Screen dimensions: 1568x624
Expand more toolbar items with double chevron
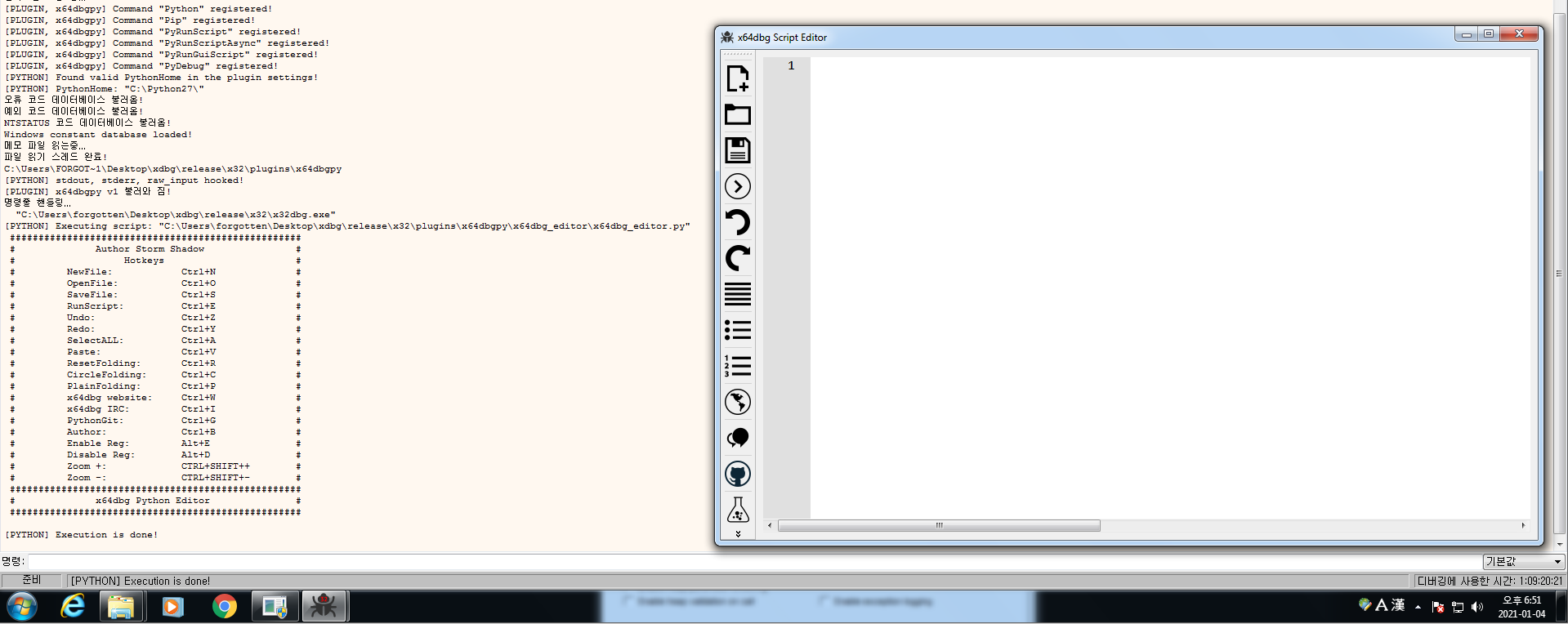738,533
